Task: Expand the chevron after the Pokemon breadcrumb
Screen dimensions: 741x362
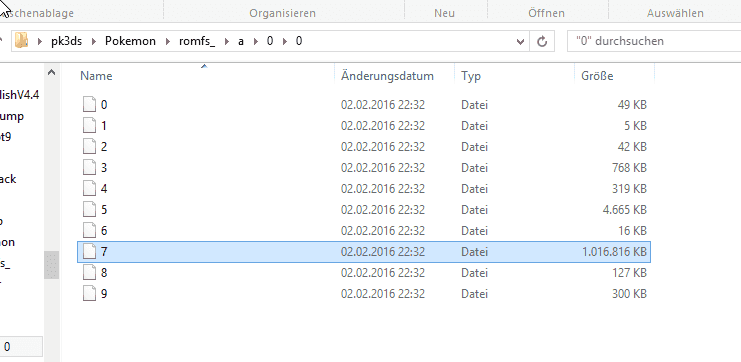Action: (168, 42)
